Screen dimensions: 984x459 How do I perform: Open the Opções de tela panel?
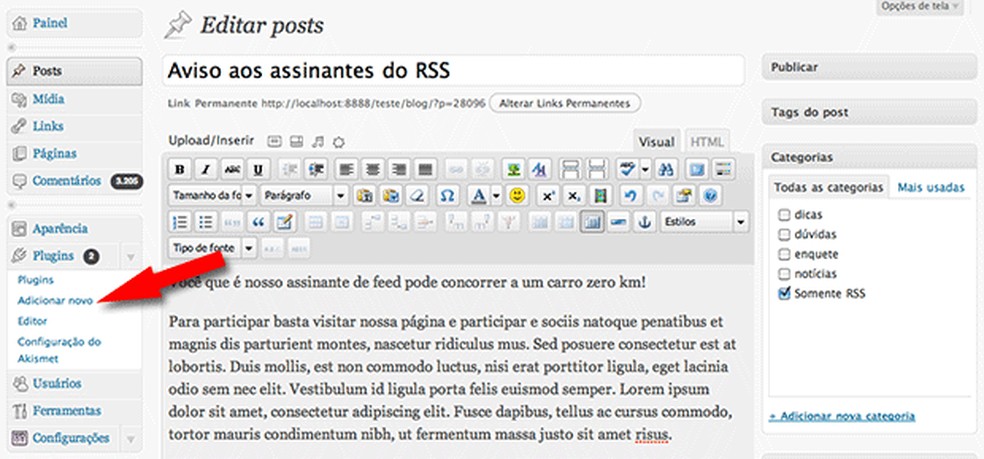tap(920, 6)
